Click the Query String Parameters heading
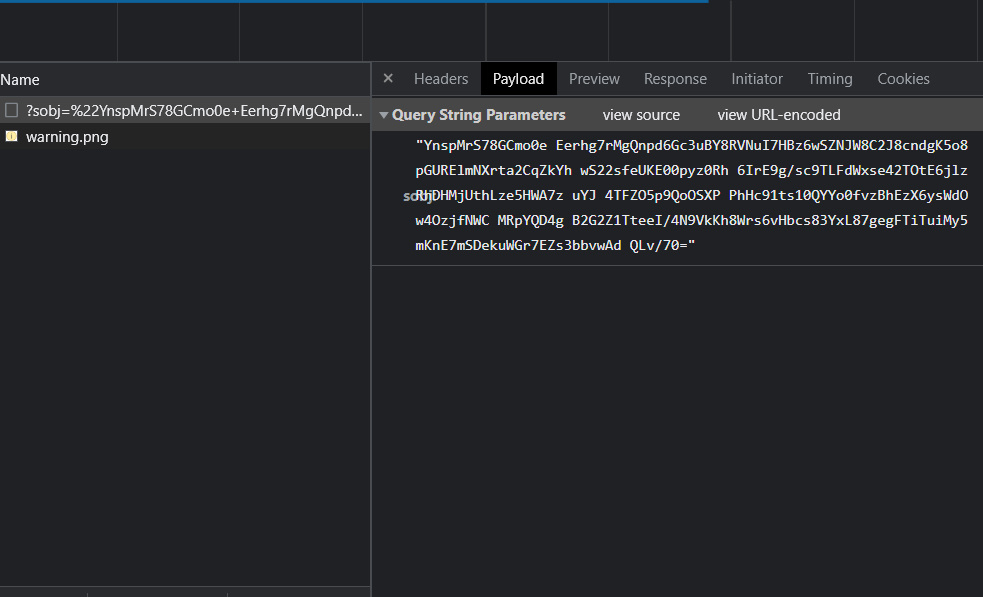The image size is (983, 597). click(x=478, y=115)
